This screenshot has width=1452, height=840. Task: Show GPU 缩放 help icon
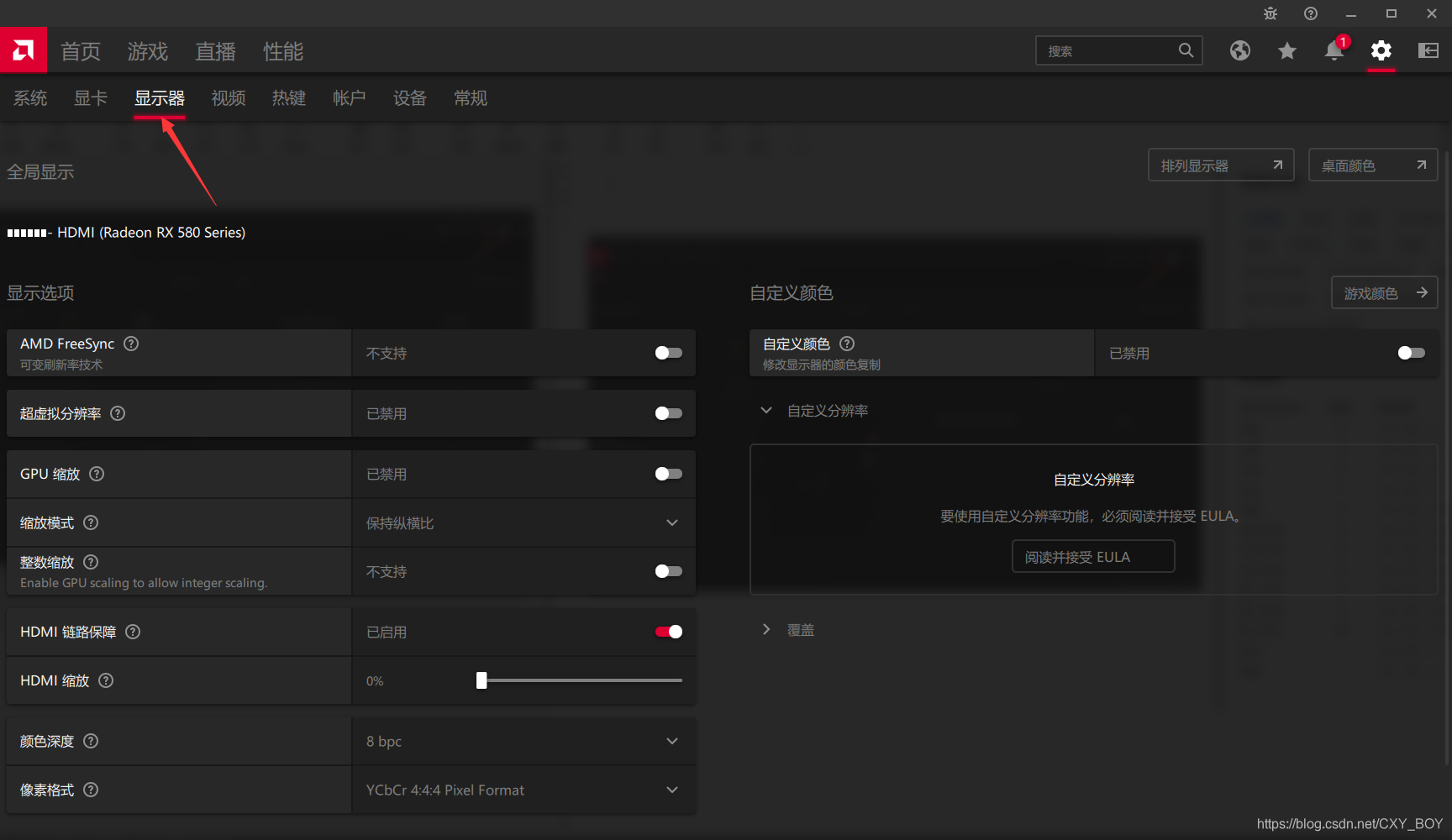(97, 474)
